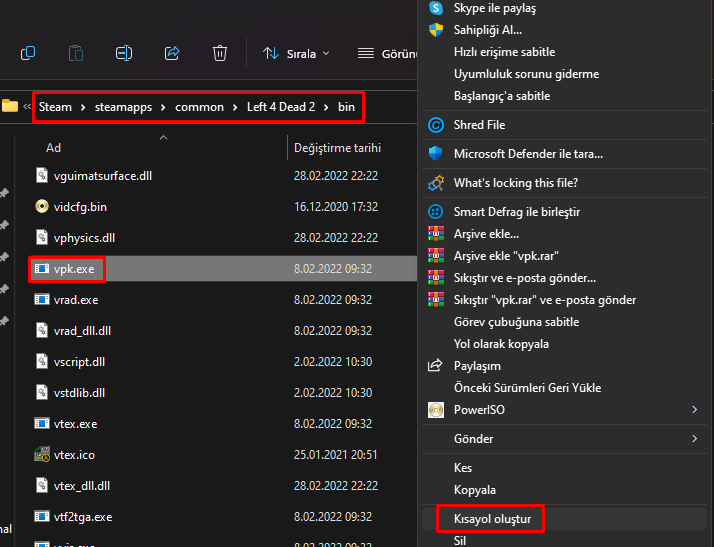Expand the chevron after Steam breadcrumb

tap(83, 107)
